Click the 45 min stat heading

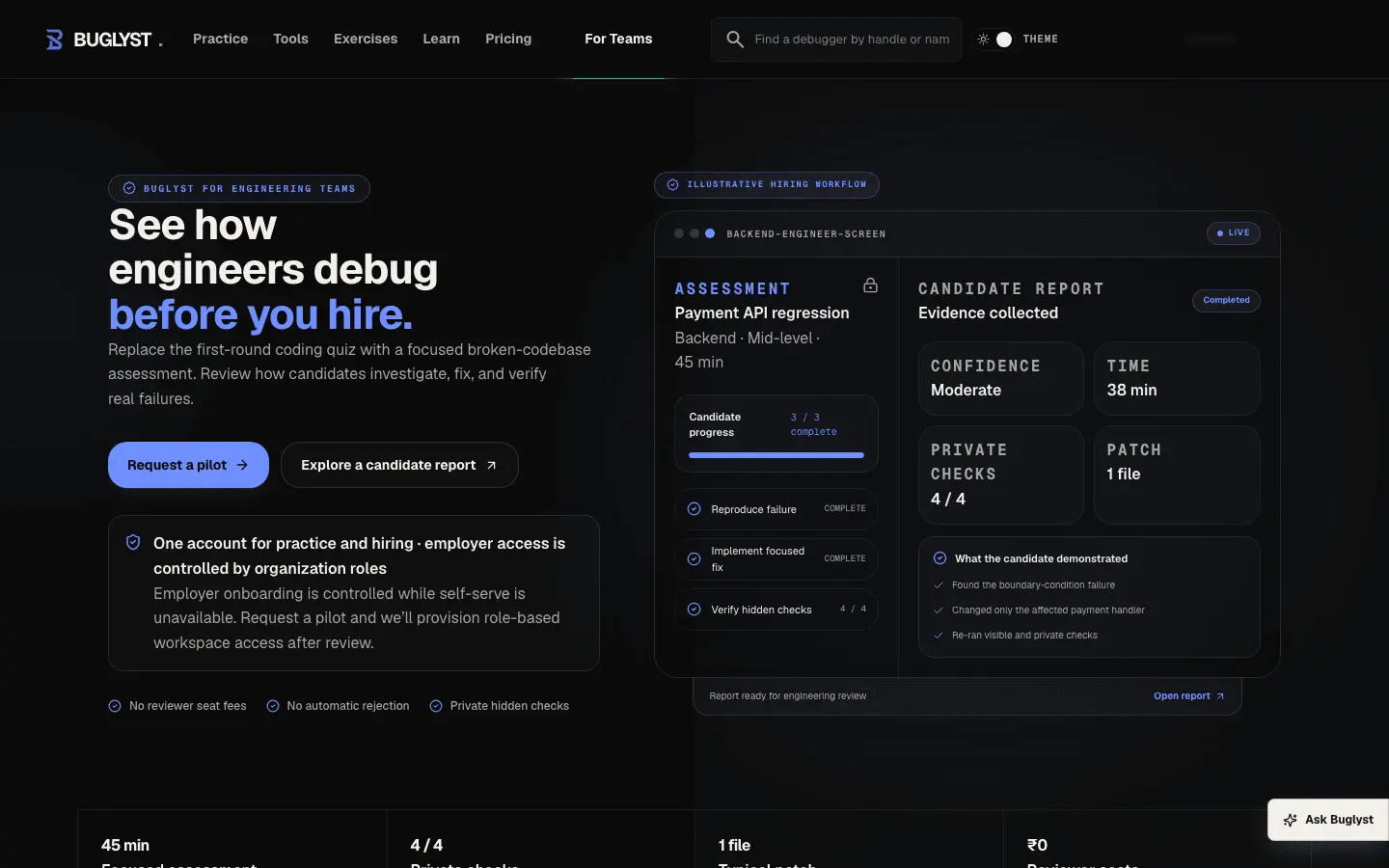click(x=125, y=845)
